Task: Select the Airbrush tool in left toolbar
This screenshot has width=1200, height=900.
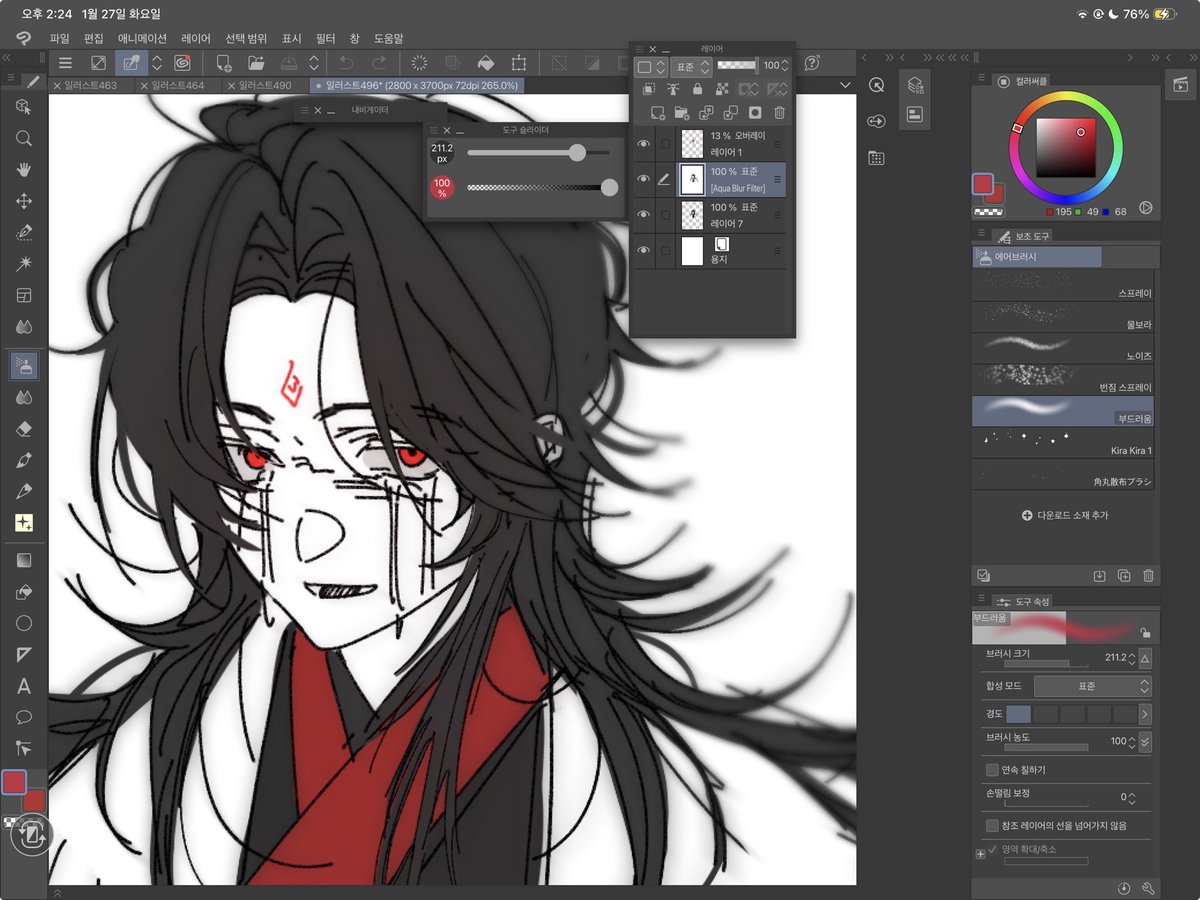Action: click(24, 365)
